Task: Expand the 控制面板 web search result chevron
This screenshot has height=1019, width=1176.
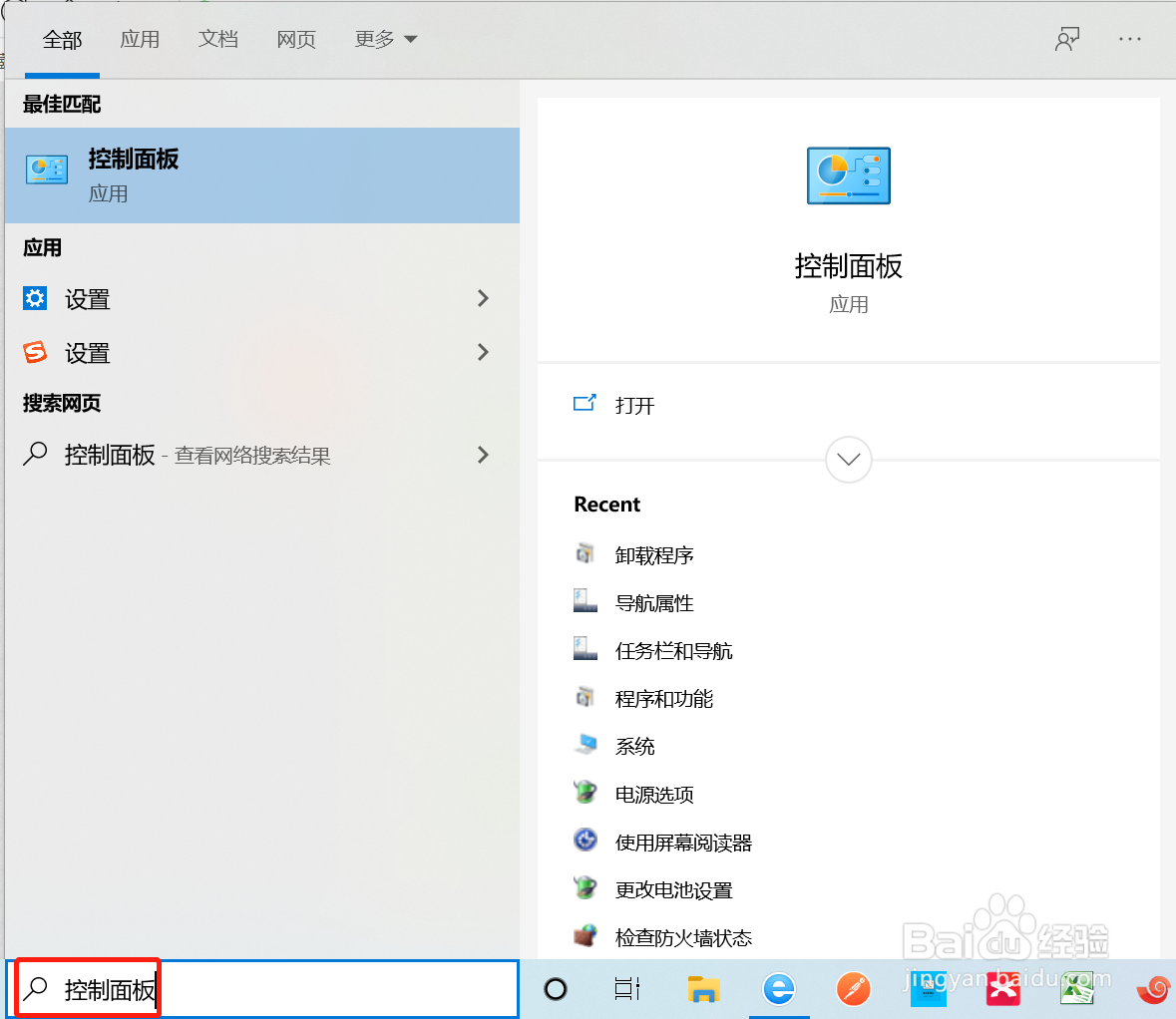Action: [x=483, y=455]
